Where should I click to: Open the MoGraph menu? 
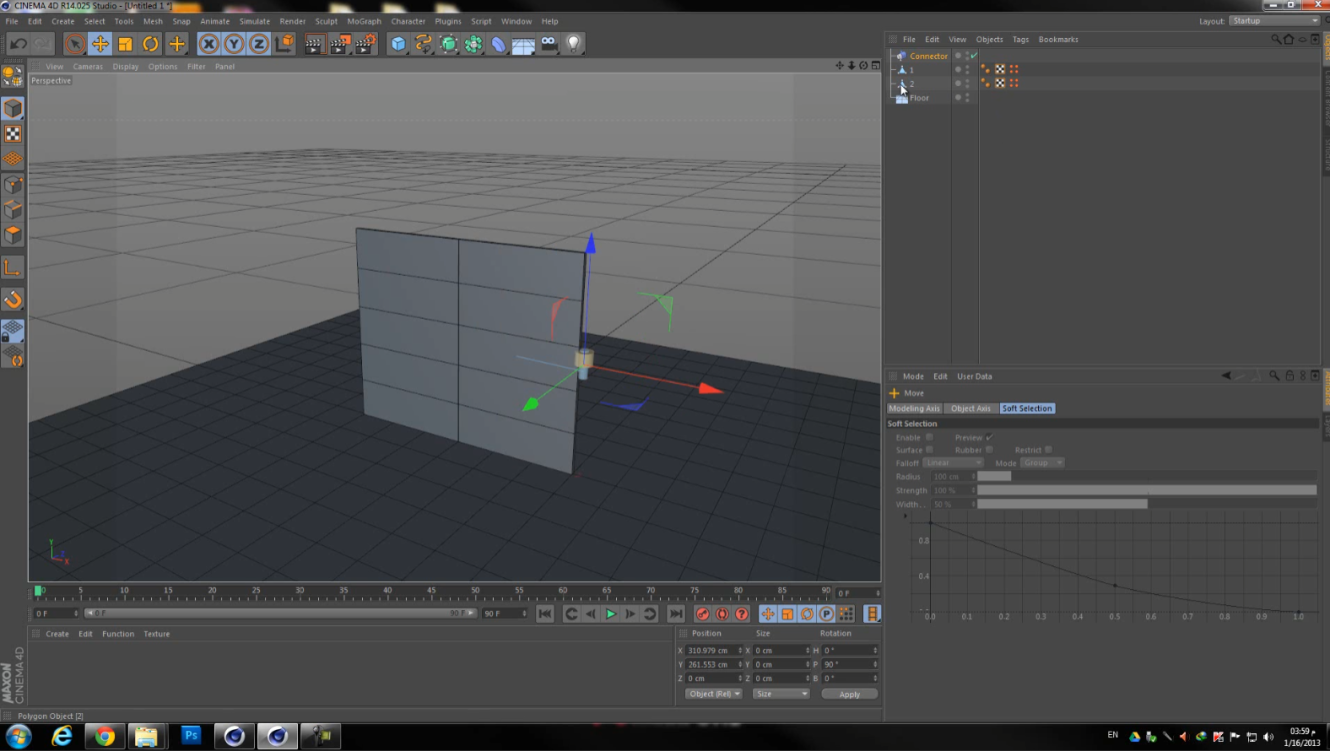(x=364, y=21)
